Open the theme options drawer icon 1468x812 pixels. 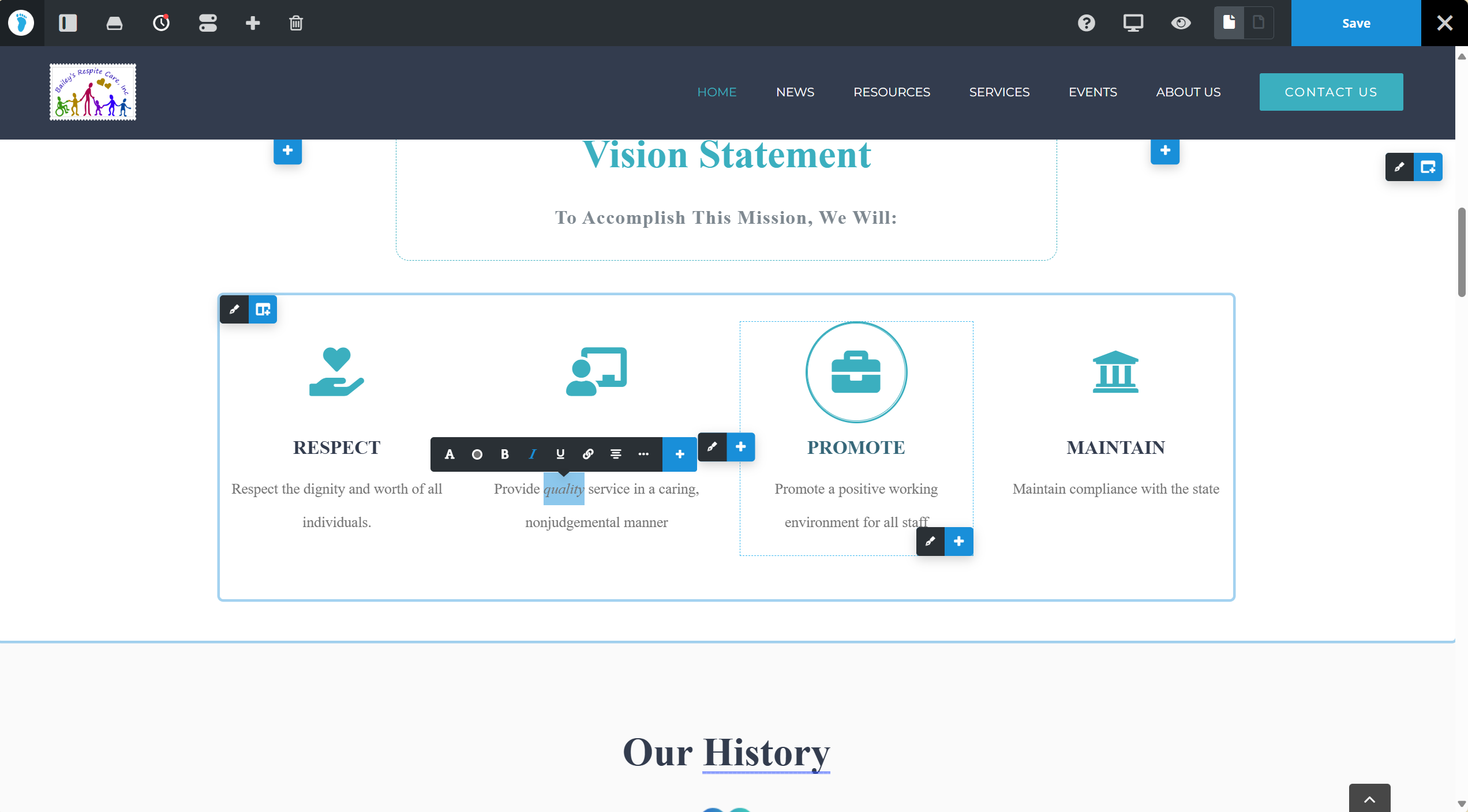tap(114, 23)
